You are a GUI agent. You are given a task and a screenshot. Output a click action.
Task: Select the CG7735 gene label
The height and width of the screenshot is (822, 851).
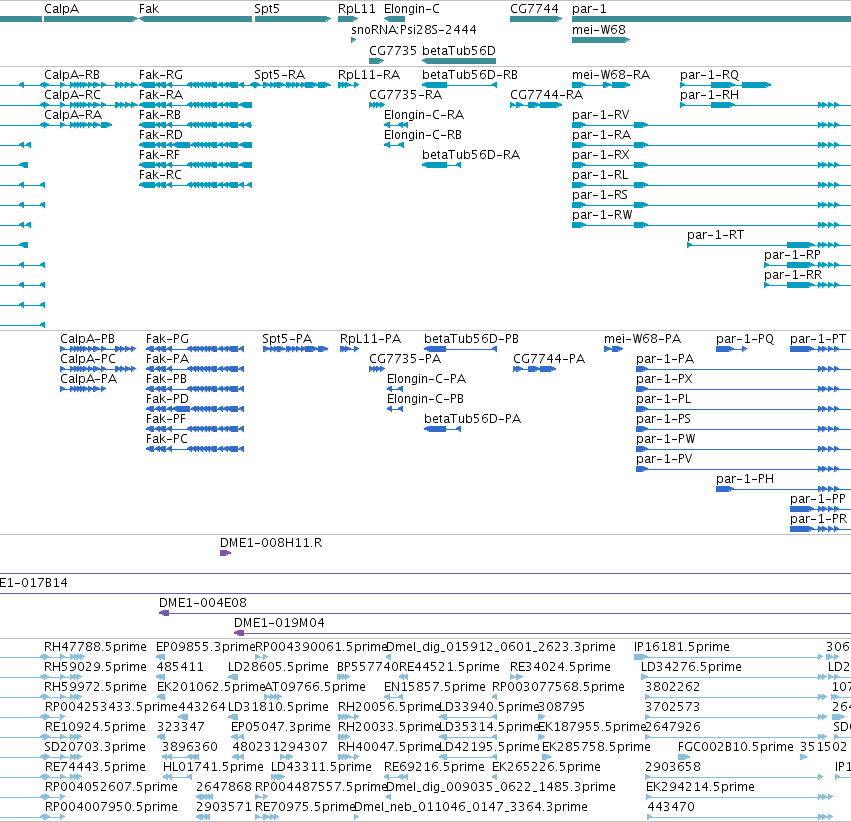coord(393,50)
